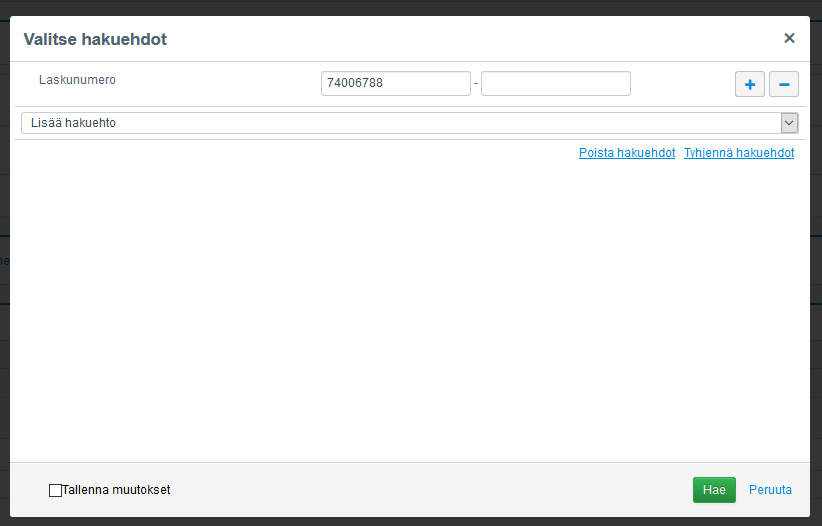Viewport: 822px width, 526px height.
Task: Click the empty Laskunumero range end field
Action: 555,83
